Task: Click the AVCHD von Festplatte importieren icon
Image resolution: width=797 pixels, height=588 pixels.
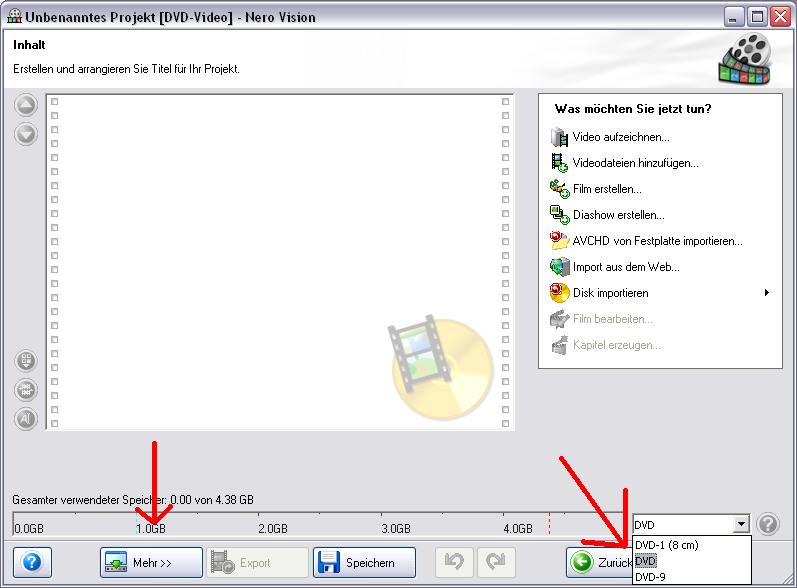Action: (x=559, y=241)
